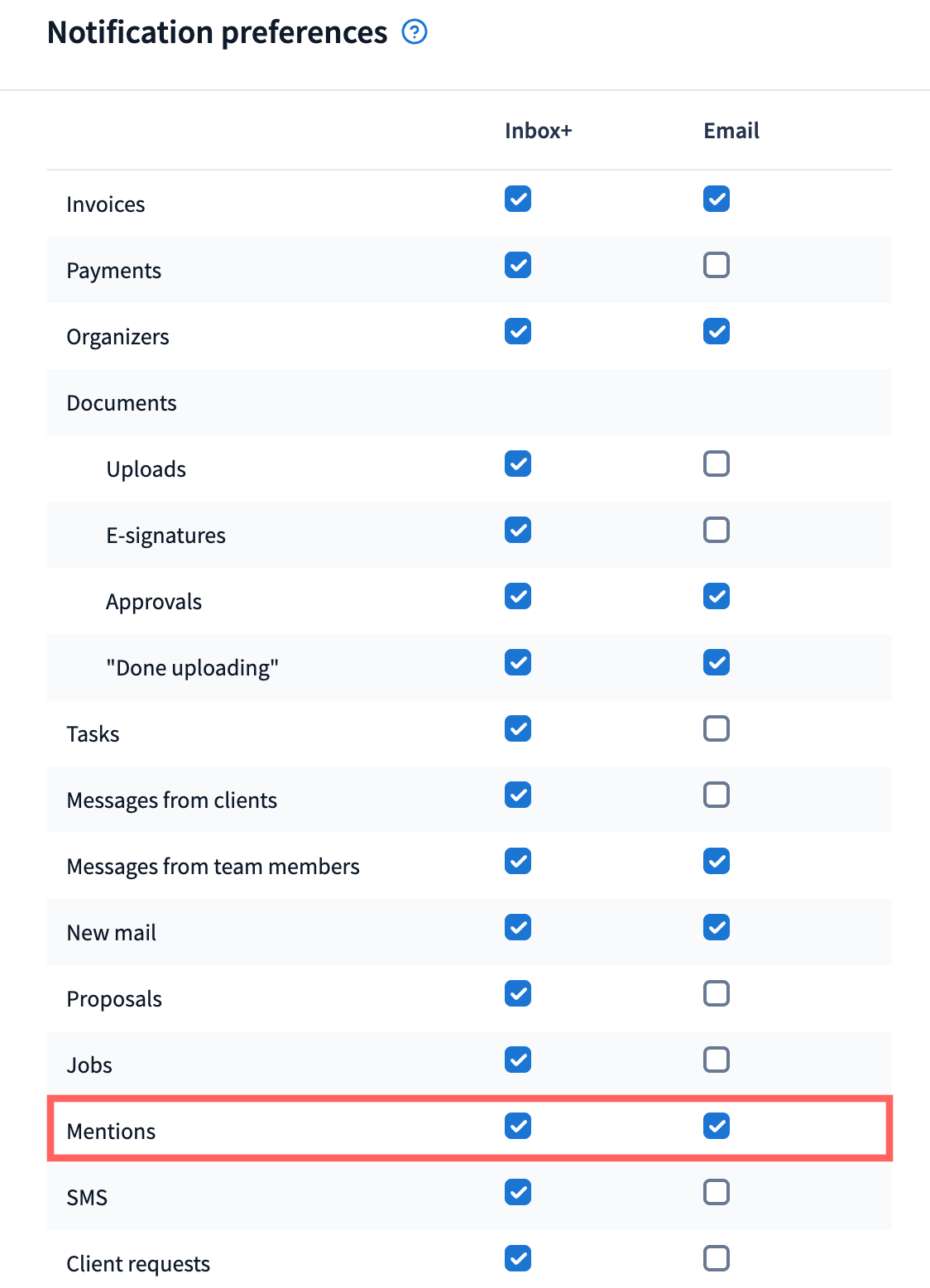
Task: Disable Inbox+ for "Done uploading"
Action: (x=518, y=662)
